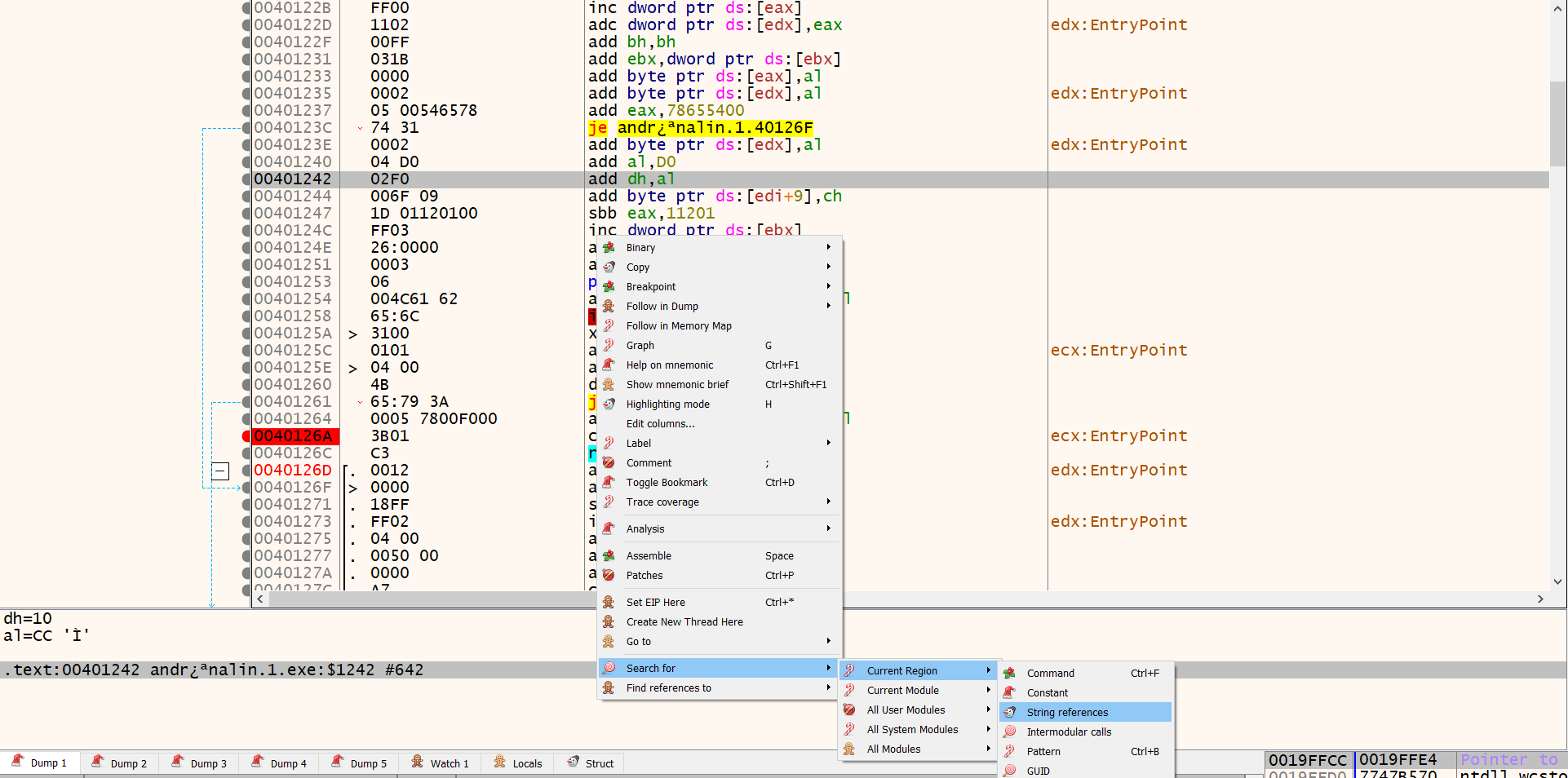
Task: Click the address 00401237 in the disassembly
Action: click(x=293, y=111)
